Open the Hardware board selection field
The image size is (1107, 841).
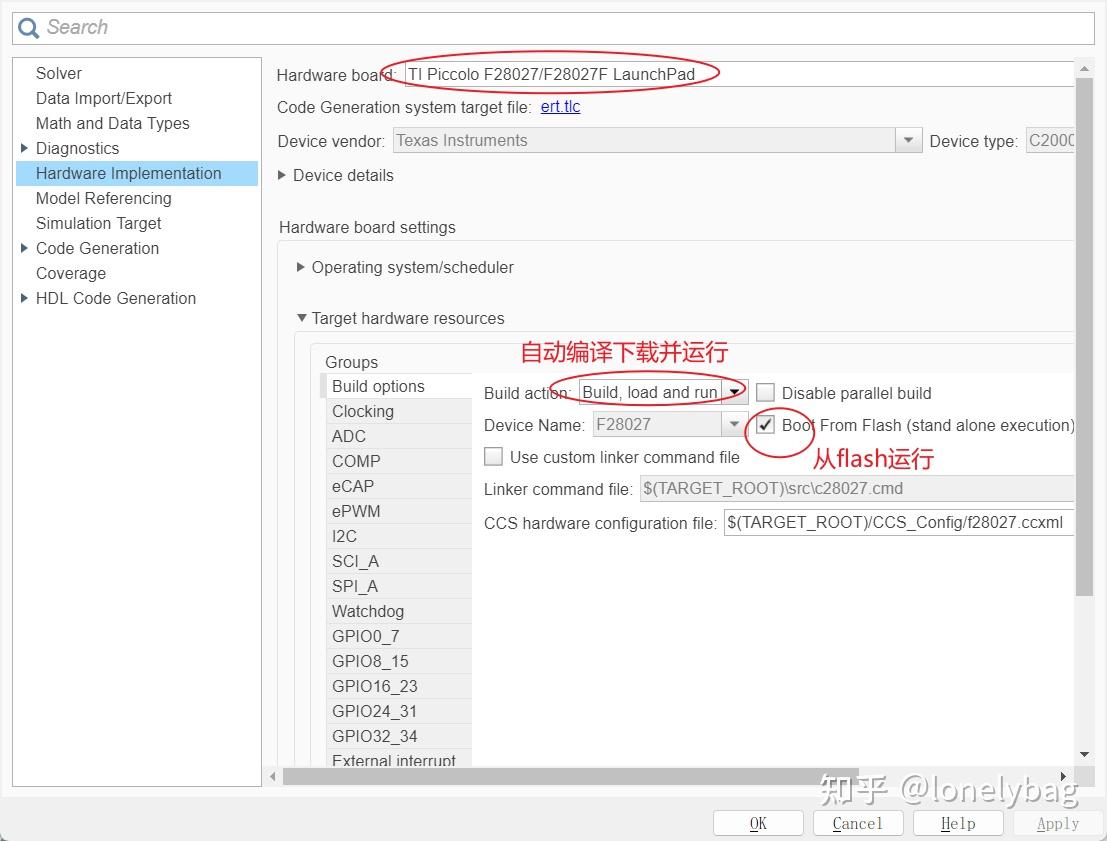click(738, 74)
